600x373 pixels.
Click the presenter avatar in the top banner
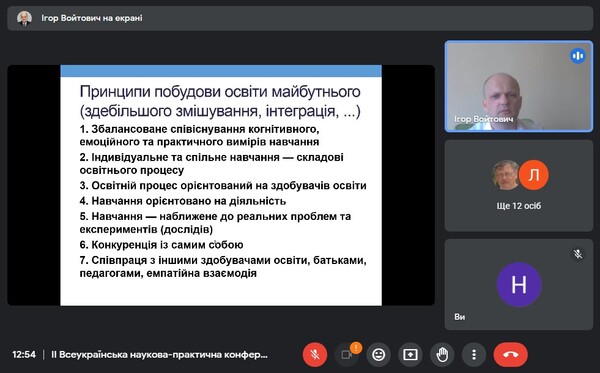24,18
